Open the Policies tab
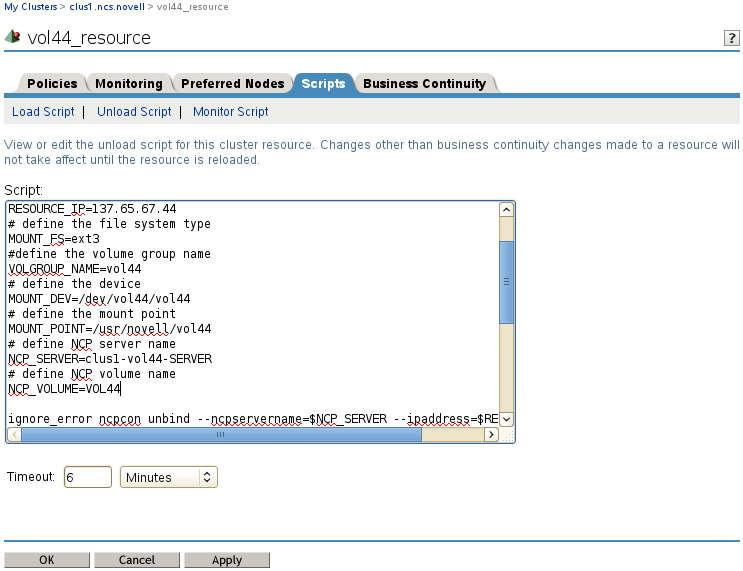 52,84
